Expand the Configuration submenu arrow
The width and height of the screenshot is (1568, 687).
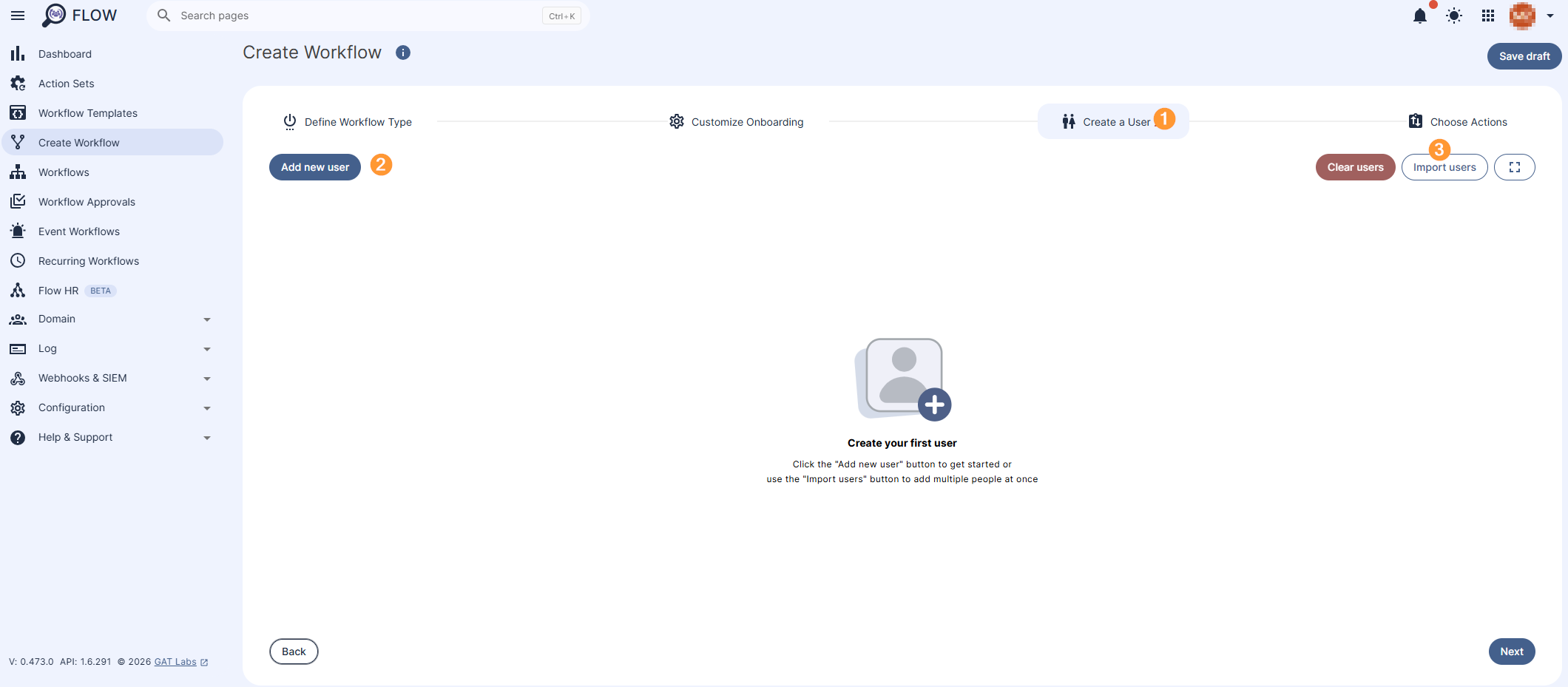pyautogui.click(x=207, y=408)
